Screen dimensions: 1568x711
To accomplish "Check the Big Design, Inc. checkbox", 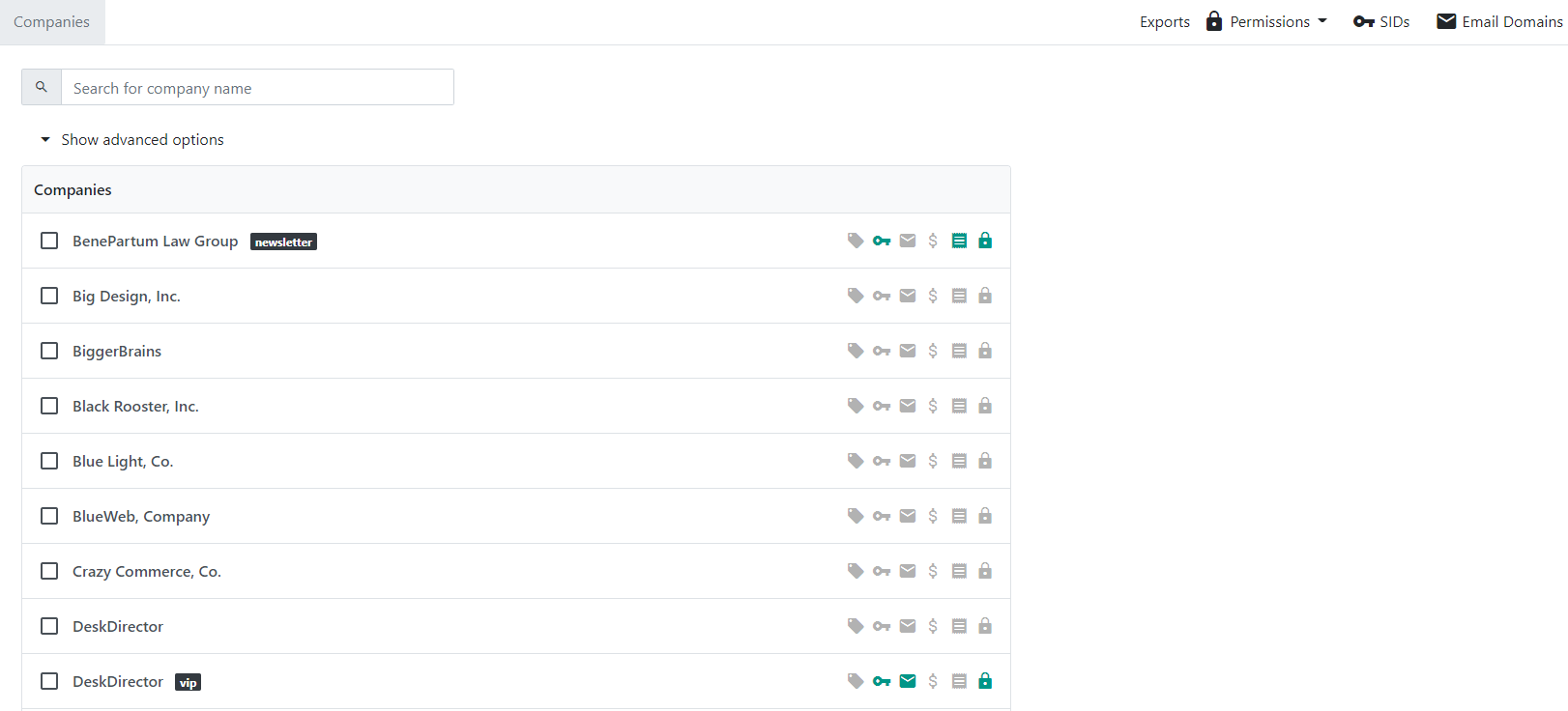I will point(49,296).
